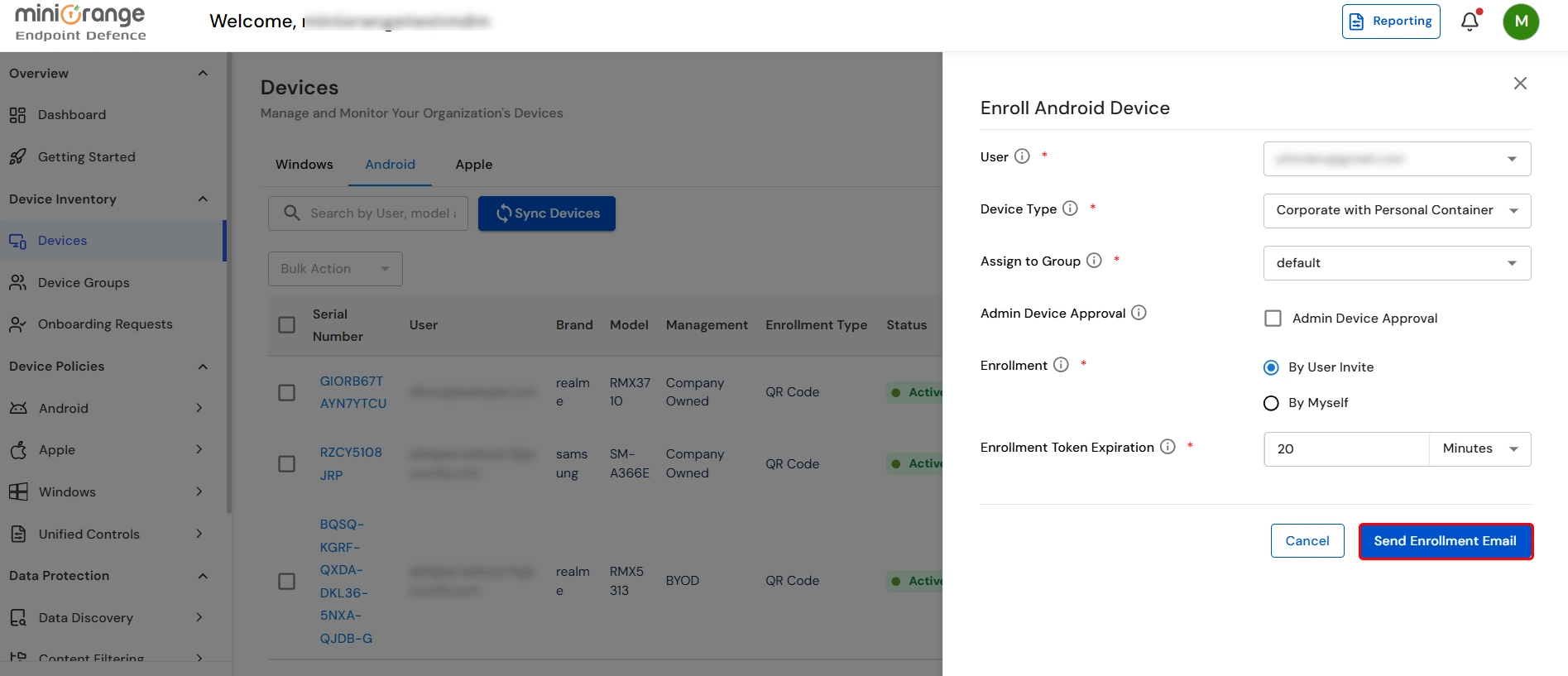The width and height of the screenshot is (1568, 676).
Task: Click the Data Discovery search icon
Action: pos(18,617)
